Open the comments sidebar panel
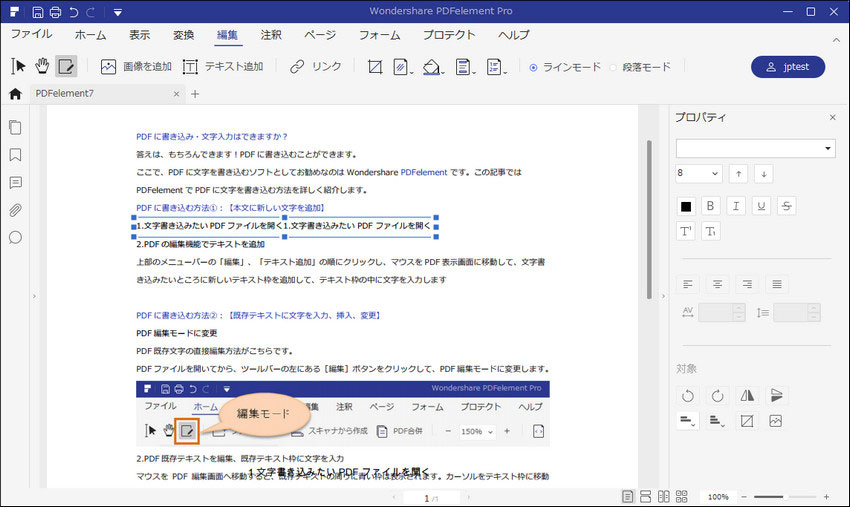The width and height of the screenshot is (850, 507). [x=15, y=183]
